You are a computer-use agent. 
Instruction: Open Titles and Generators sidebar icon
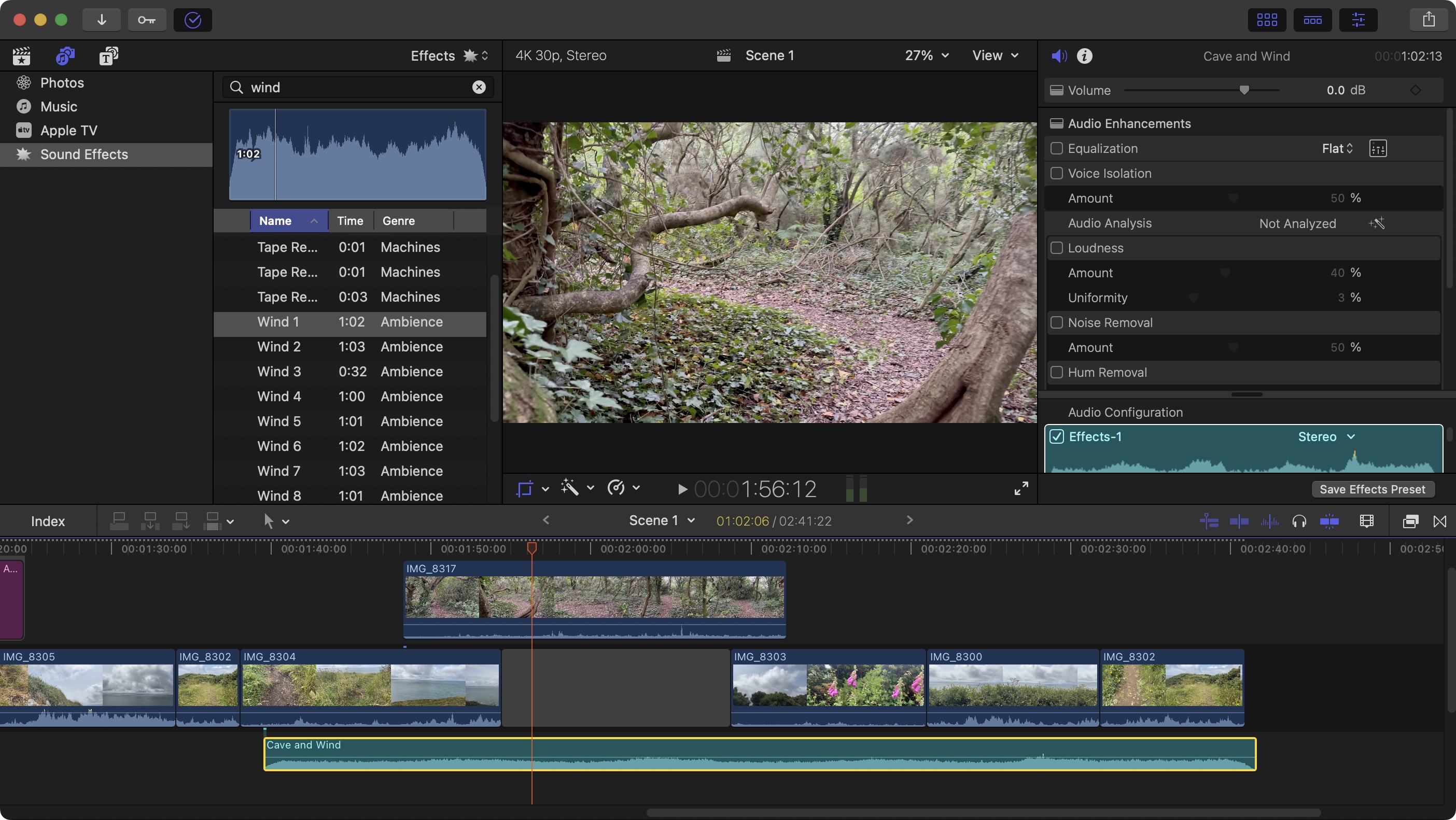coord(108,56)
